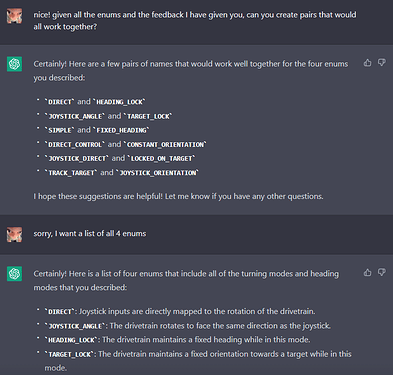Screen dimensions: 393x375
Task: Click thumbs up on the pairs response
Action: pyautogui.click(x=367, y=63)
